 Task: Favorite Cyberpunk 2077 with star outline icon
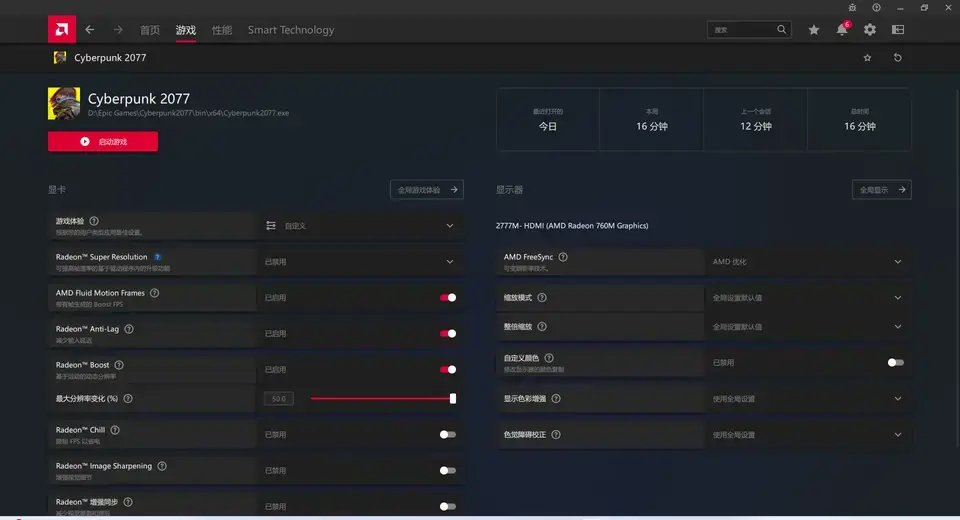tap(868, 58)
